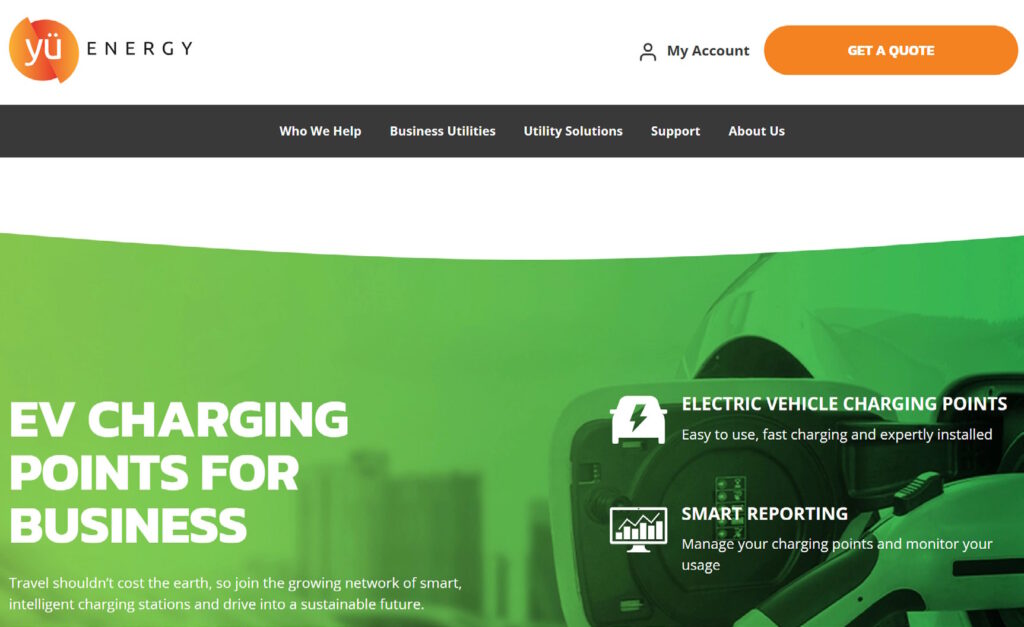Open the Business Utilities menu

coord(442,131)
